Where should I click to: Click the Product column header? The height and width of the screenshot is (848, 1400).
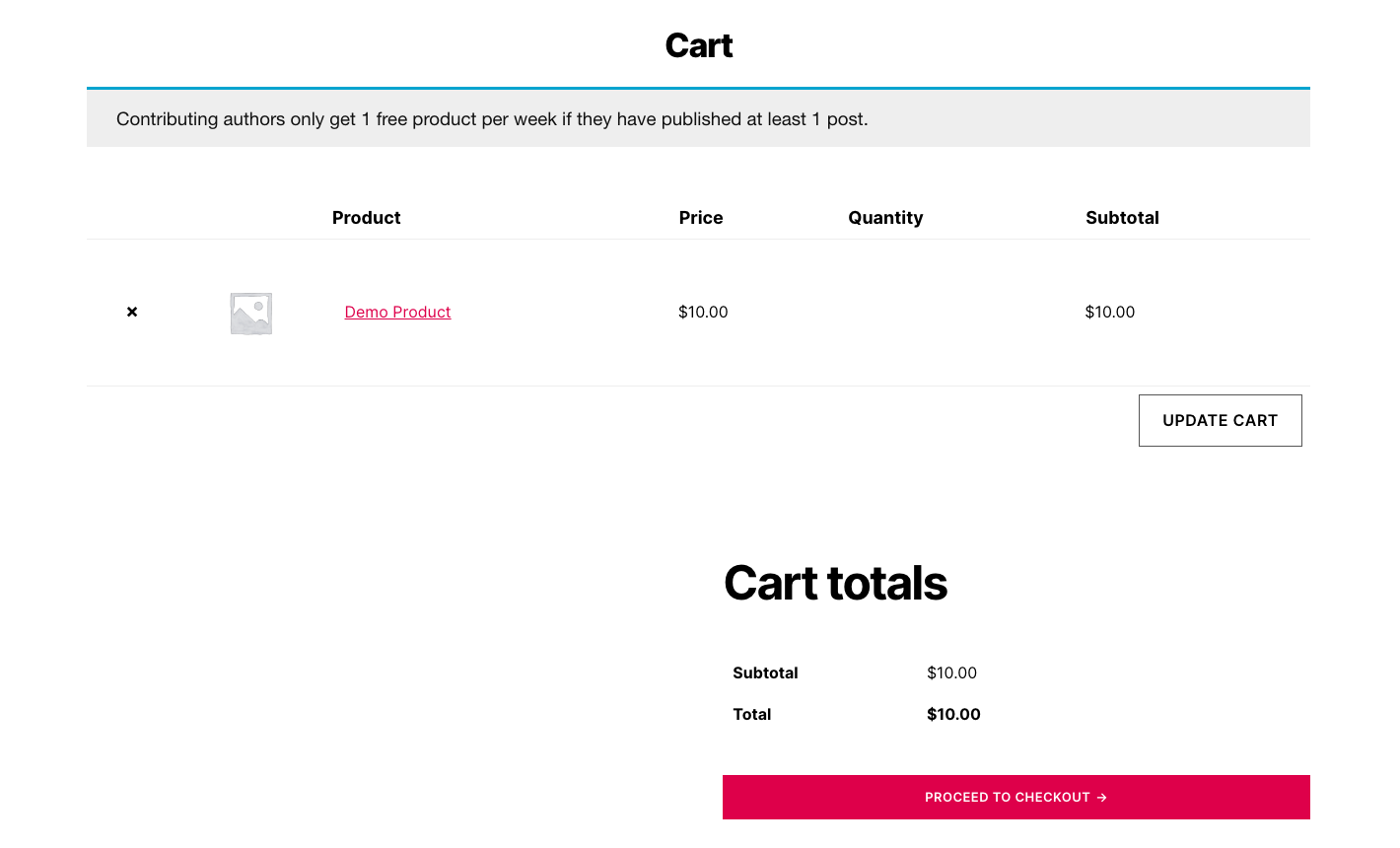pyautogui.click(x=366, y=218)
